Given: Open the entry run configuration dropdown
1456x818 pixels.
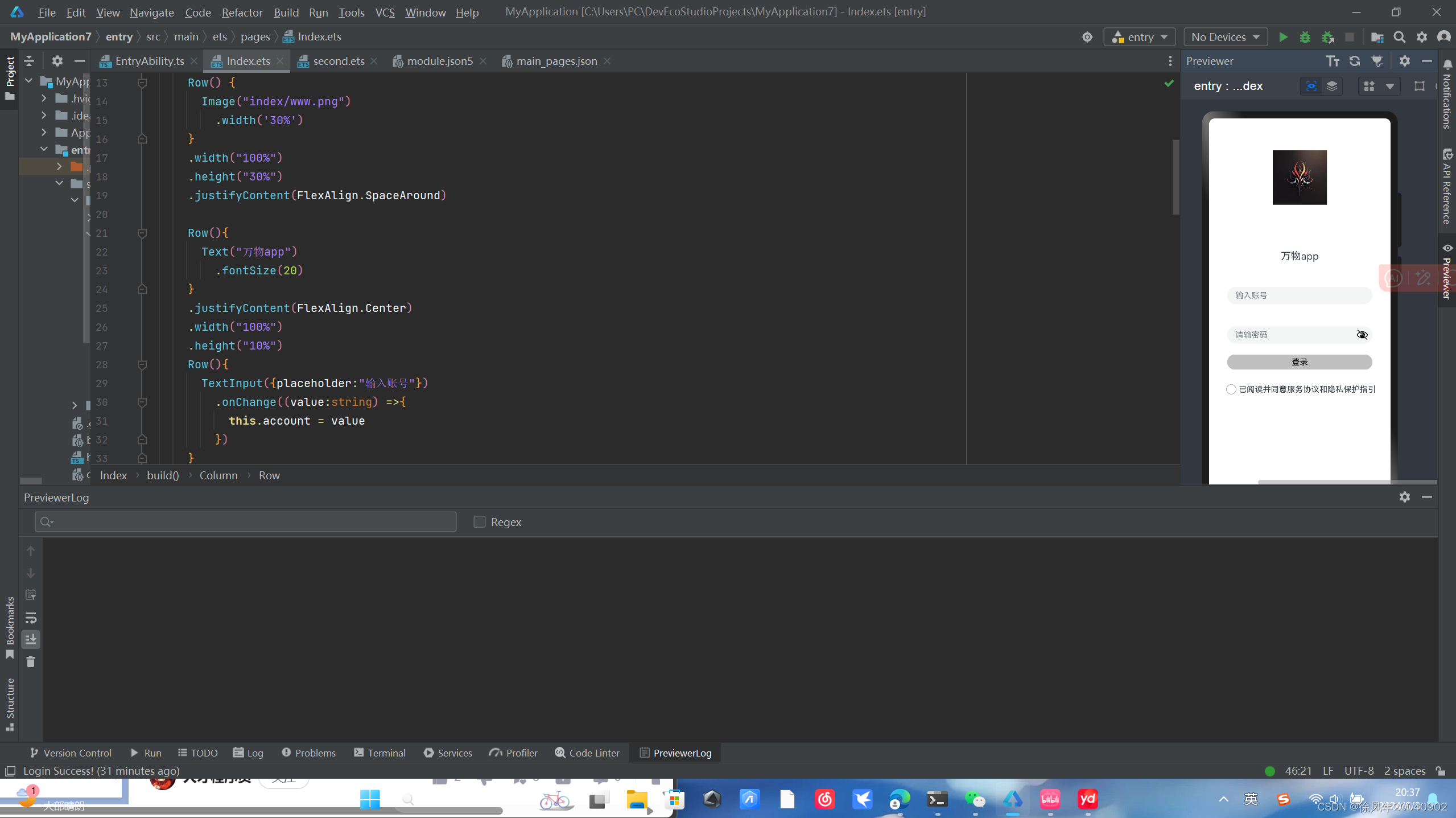Looking at the screenshot, I should (1140, 37).
